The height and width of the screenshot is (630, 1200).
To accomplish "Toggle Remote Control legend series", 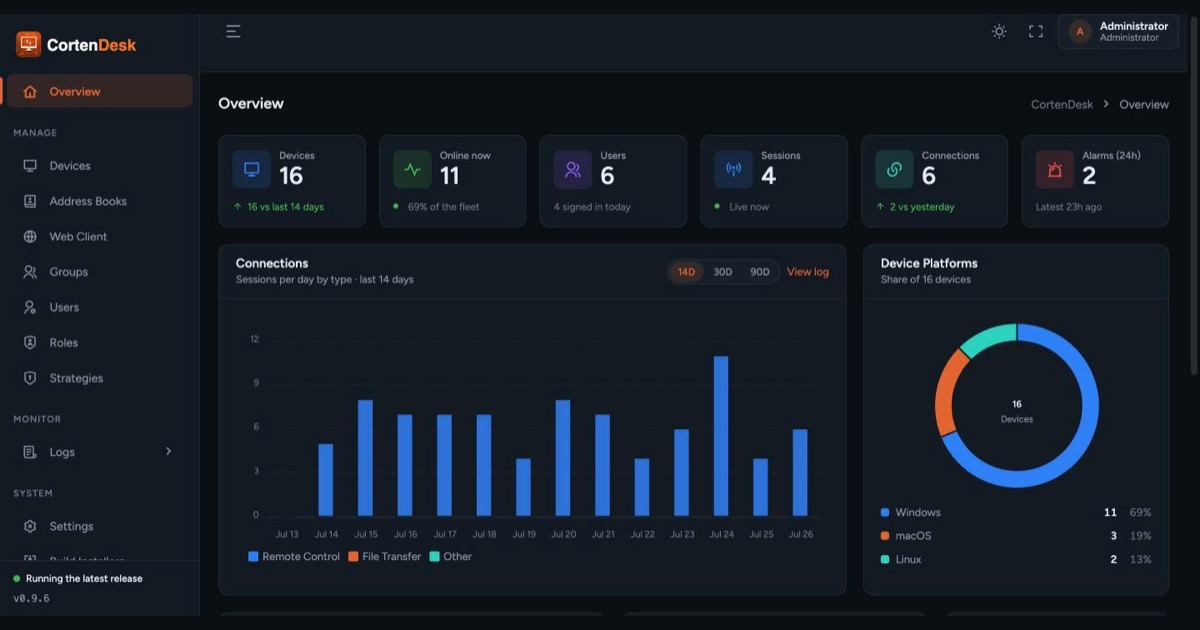I will (x=294, y=557).
